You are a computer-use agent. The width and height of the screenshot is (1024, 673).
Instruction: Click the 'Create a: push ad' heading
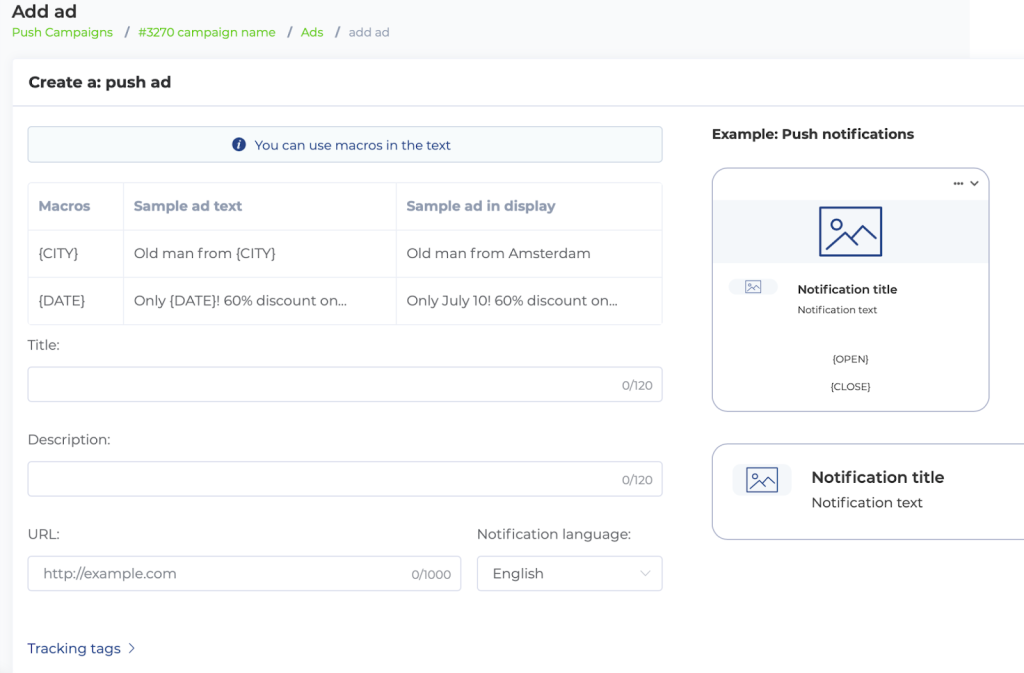(x=99, y=82)
